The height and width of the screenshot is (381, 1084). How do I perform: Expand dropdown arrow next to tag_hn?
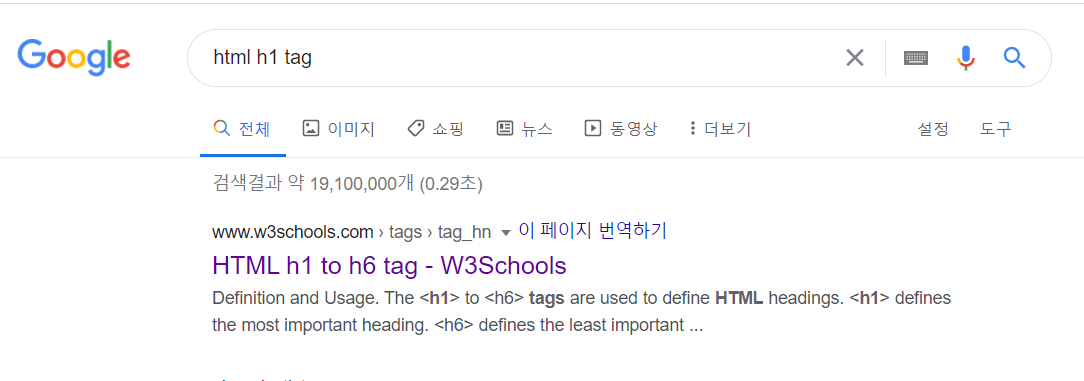coord(505,233)
